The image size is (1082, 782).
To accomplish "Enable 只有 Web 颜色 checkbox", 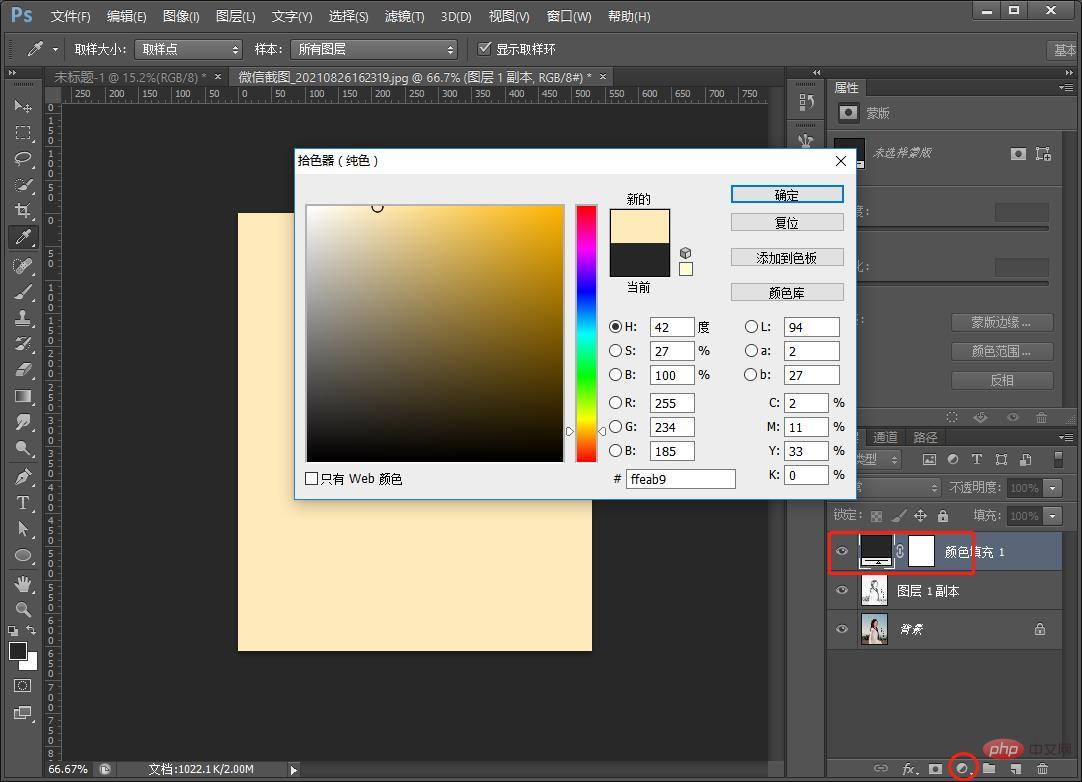I will [311, 478].
